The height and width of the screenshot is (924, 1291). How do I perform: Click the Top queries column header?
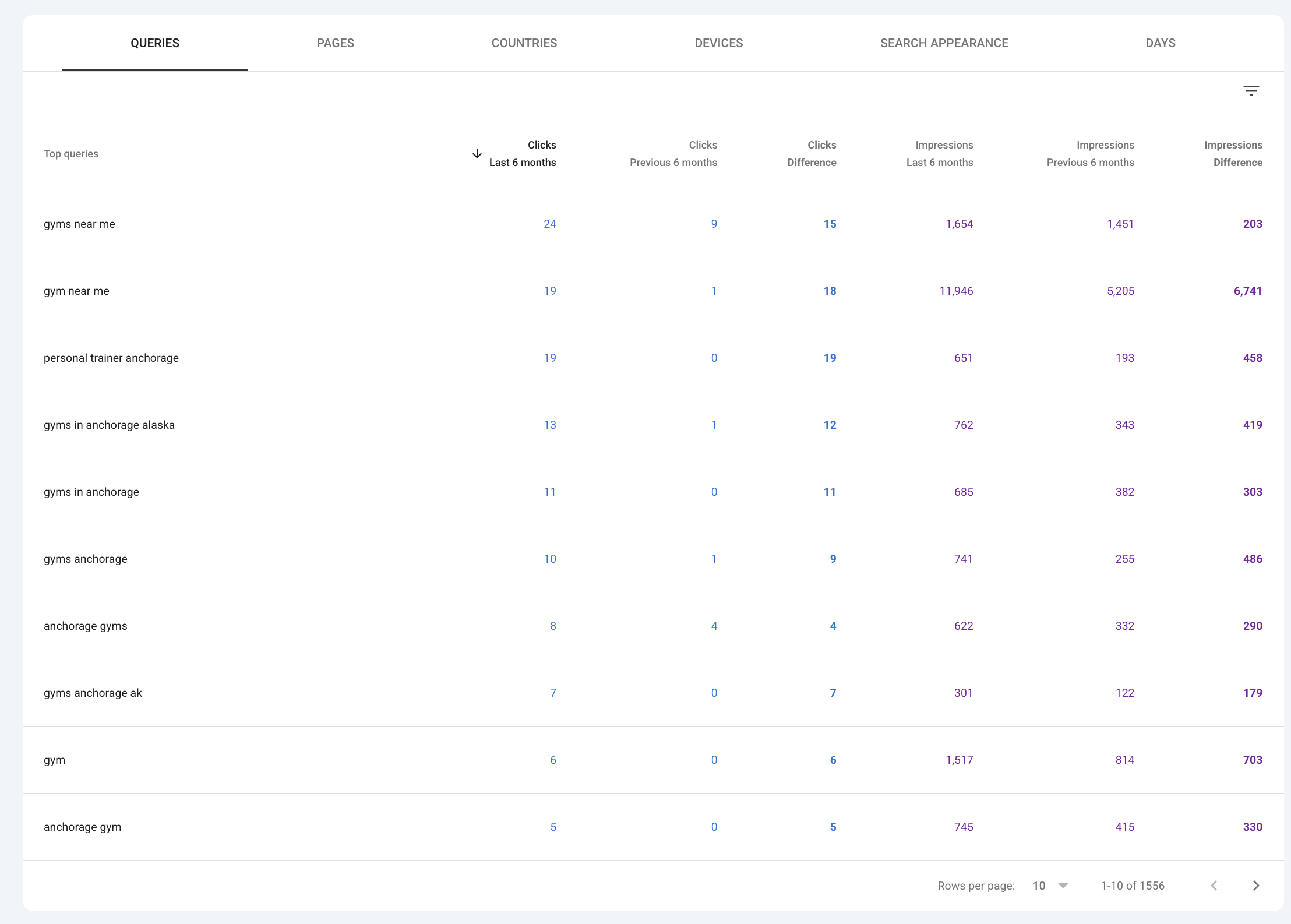point(71,154)
